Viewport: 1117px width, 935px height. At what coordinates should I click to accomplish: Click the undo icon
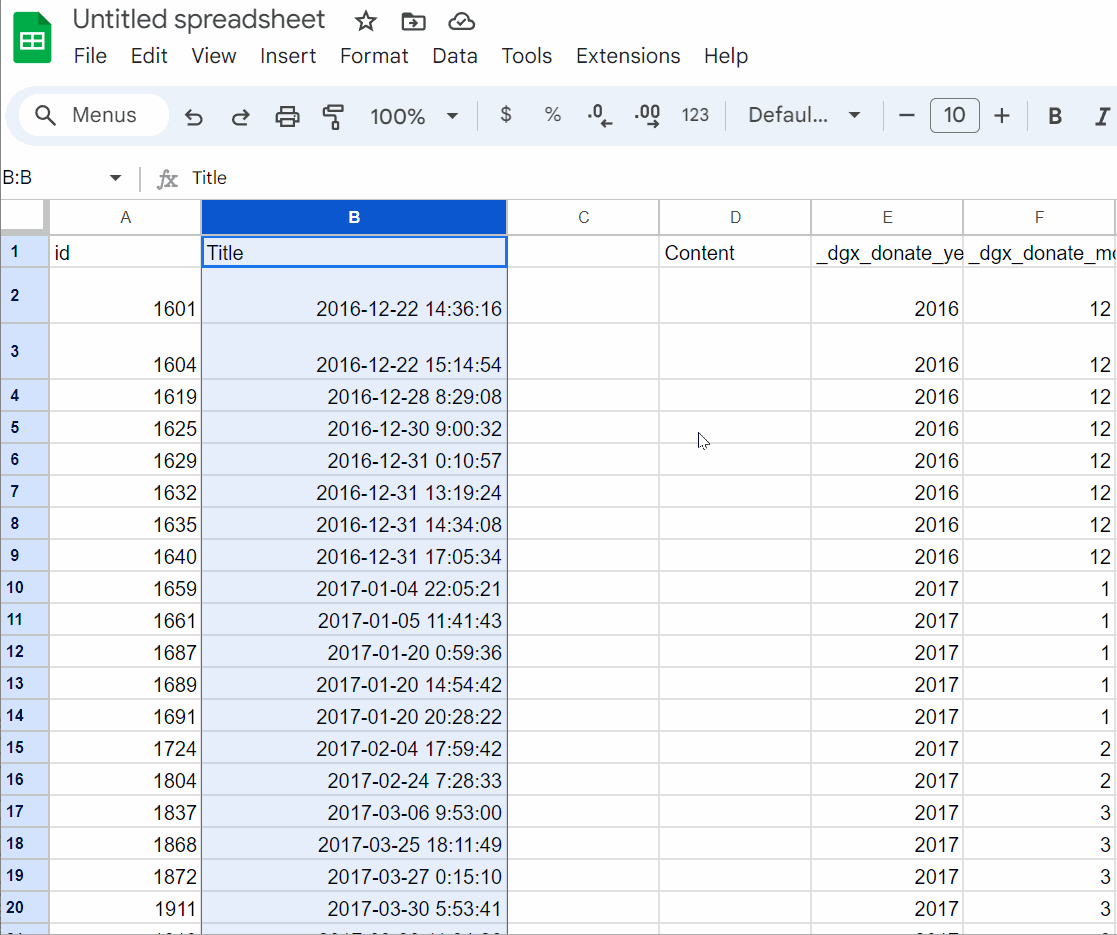[x=194, y=115]
